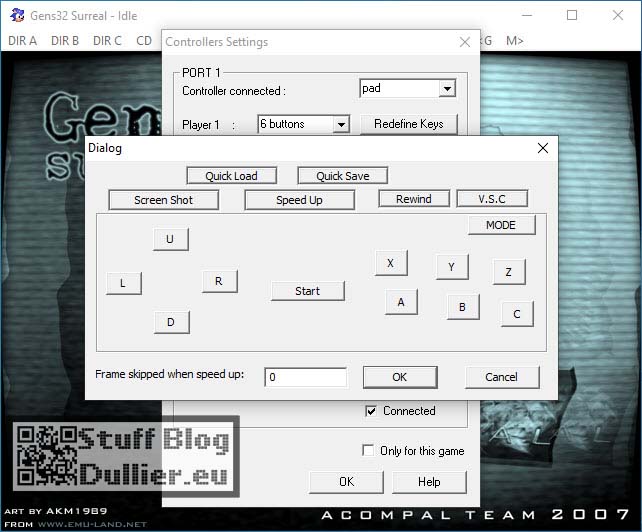The width and height of the screenshot is (642, 532).
Task: Enable the Only for this game checkbox
Action: point(369,451)
